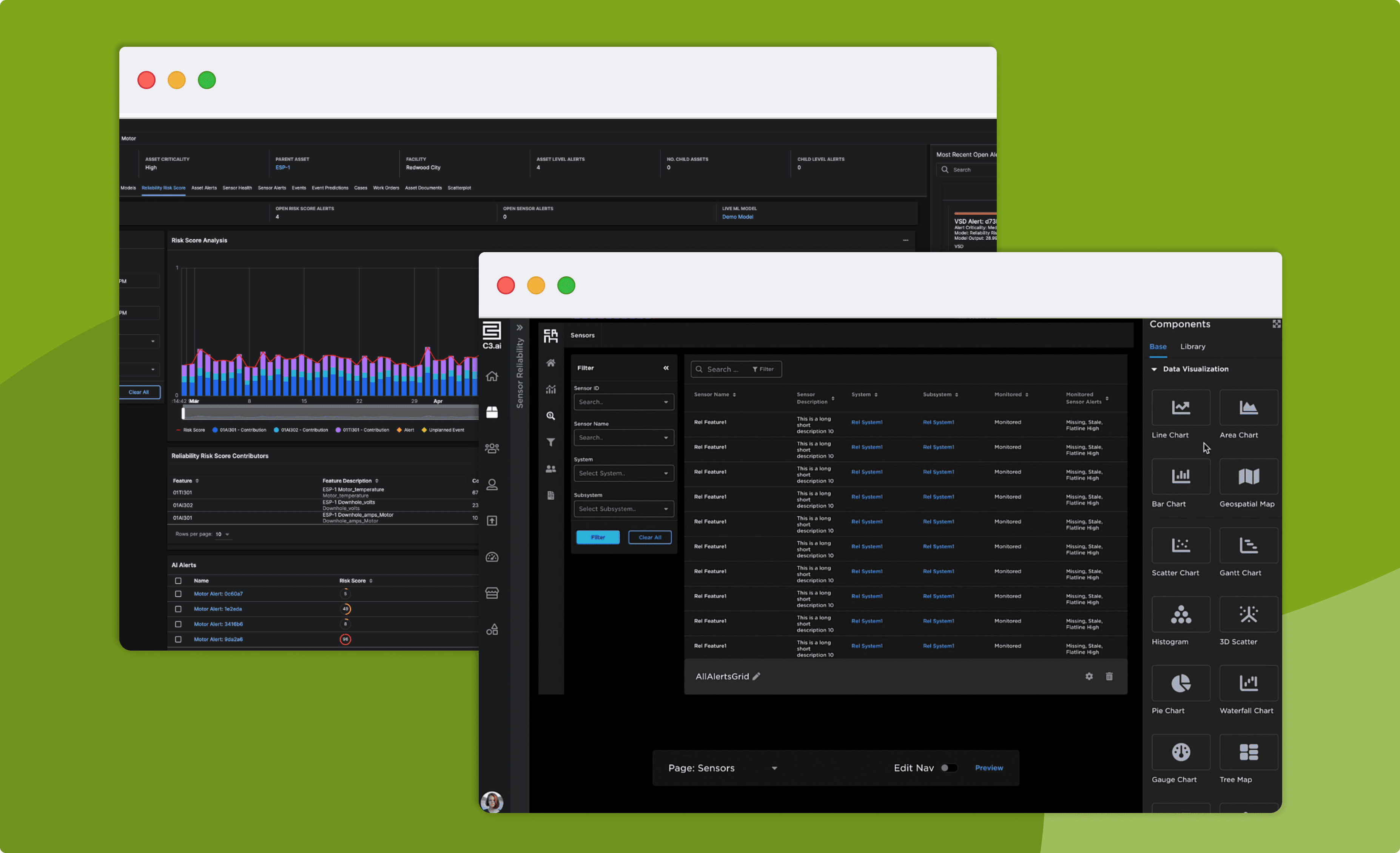The width and height of the screenshot is (1400, 853).
Task: Click the C3.ai logo
Action: 492,335
